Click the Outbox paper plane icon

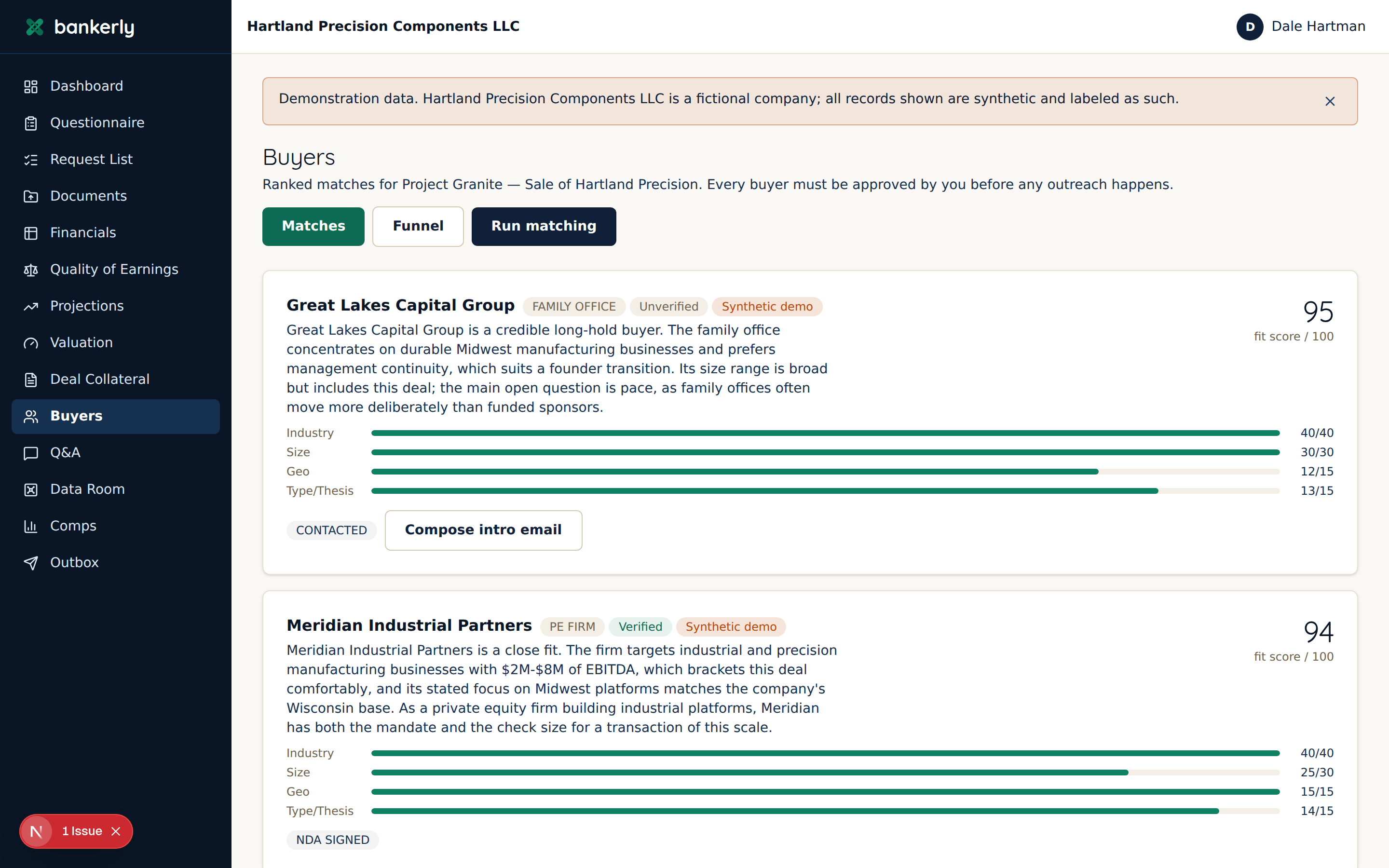[x=31, y=563]
